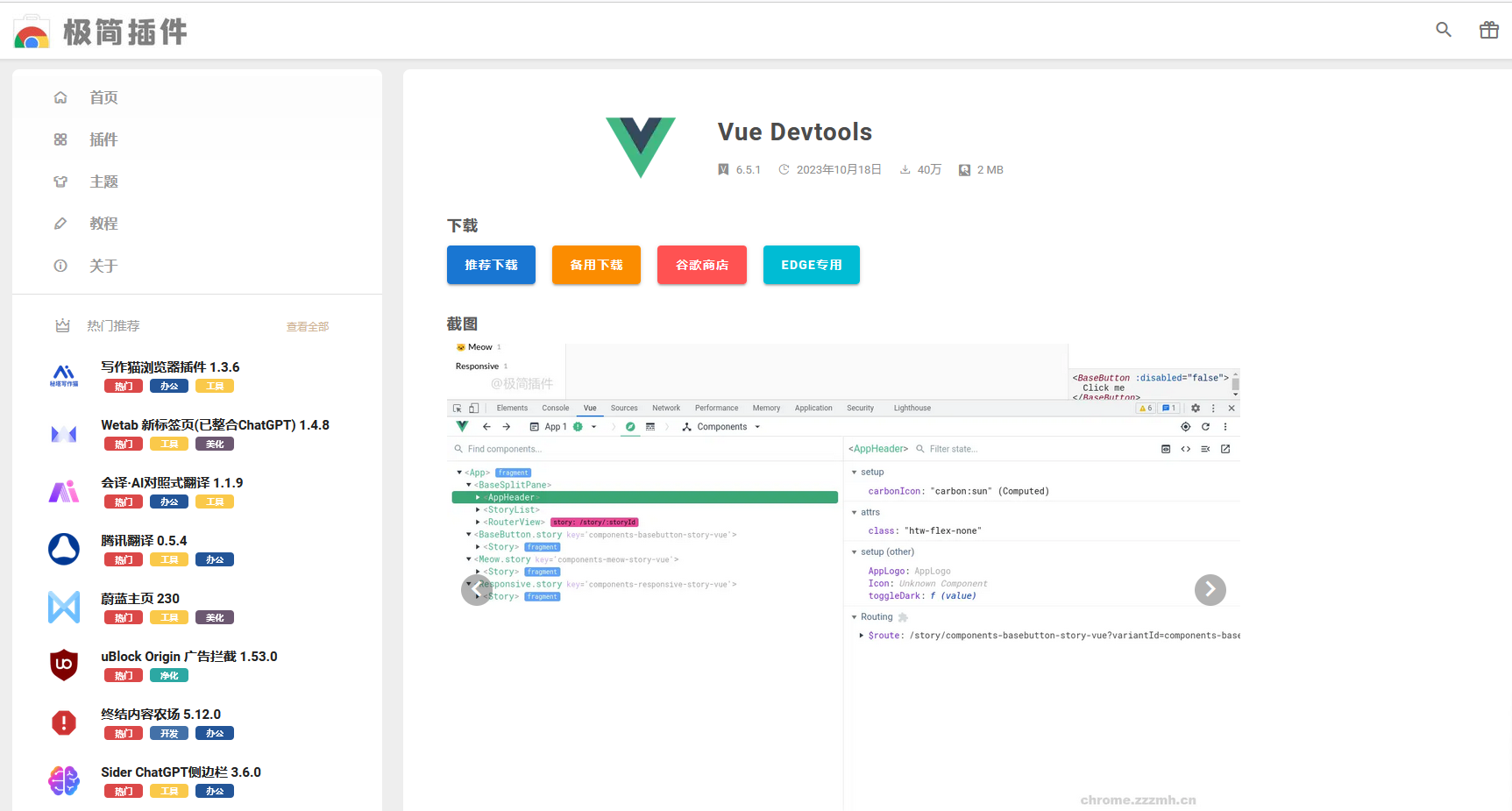This screenshot has width=1512, height=811.
Task: Click 开发 tag under 终结内容农场
Action: tap(169, 734)
